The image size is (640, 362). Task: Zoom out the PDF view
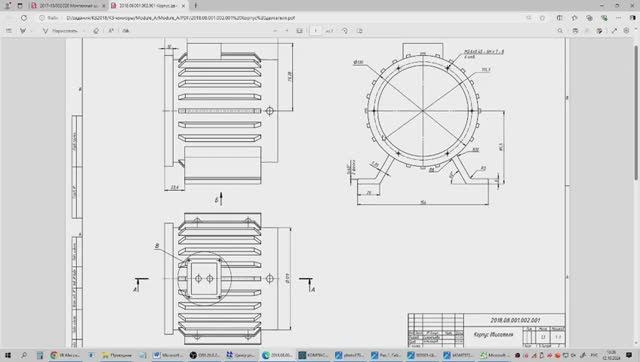[275, 31]
